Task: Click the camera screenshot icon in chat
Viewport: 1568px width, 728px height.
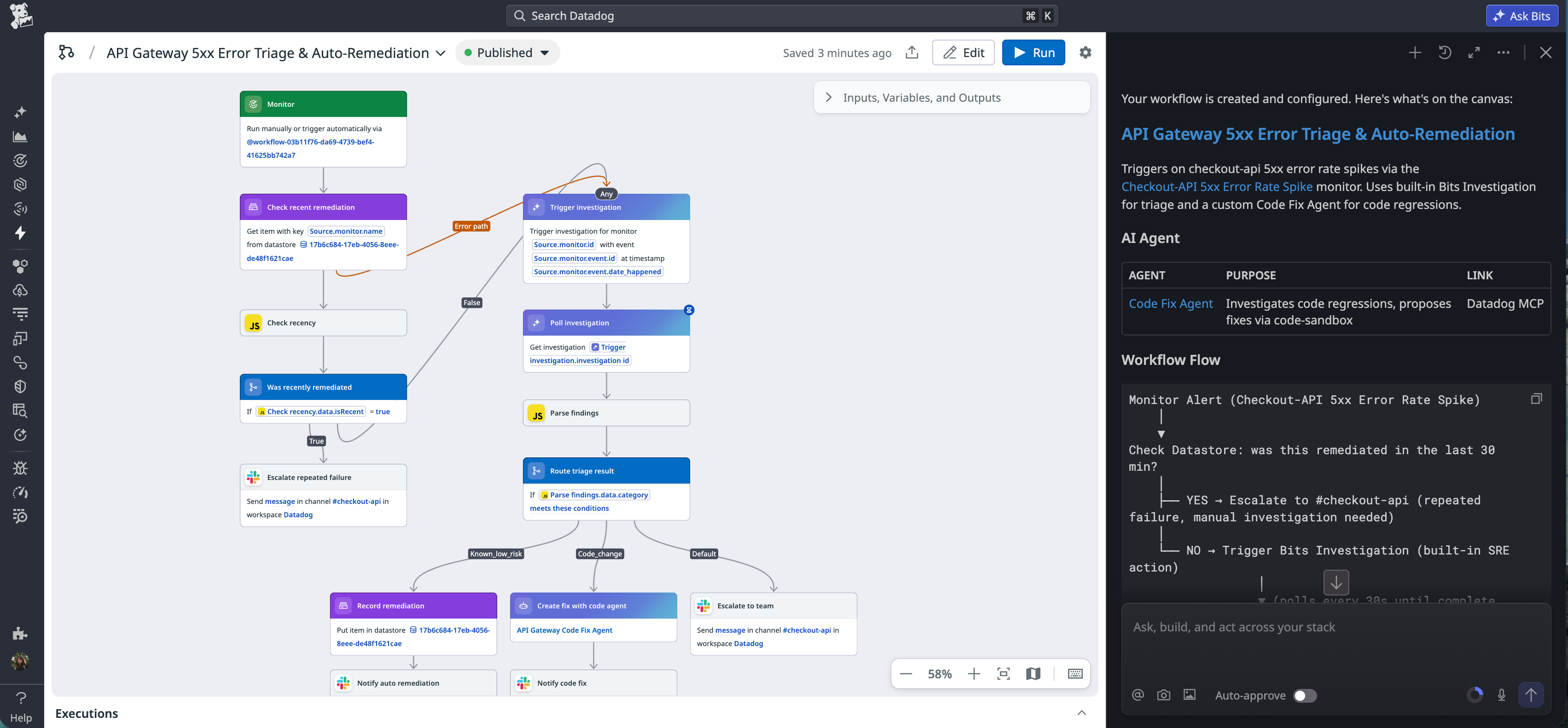Action: [1163, 695]
